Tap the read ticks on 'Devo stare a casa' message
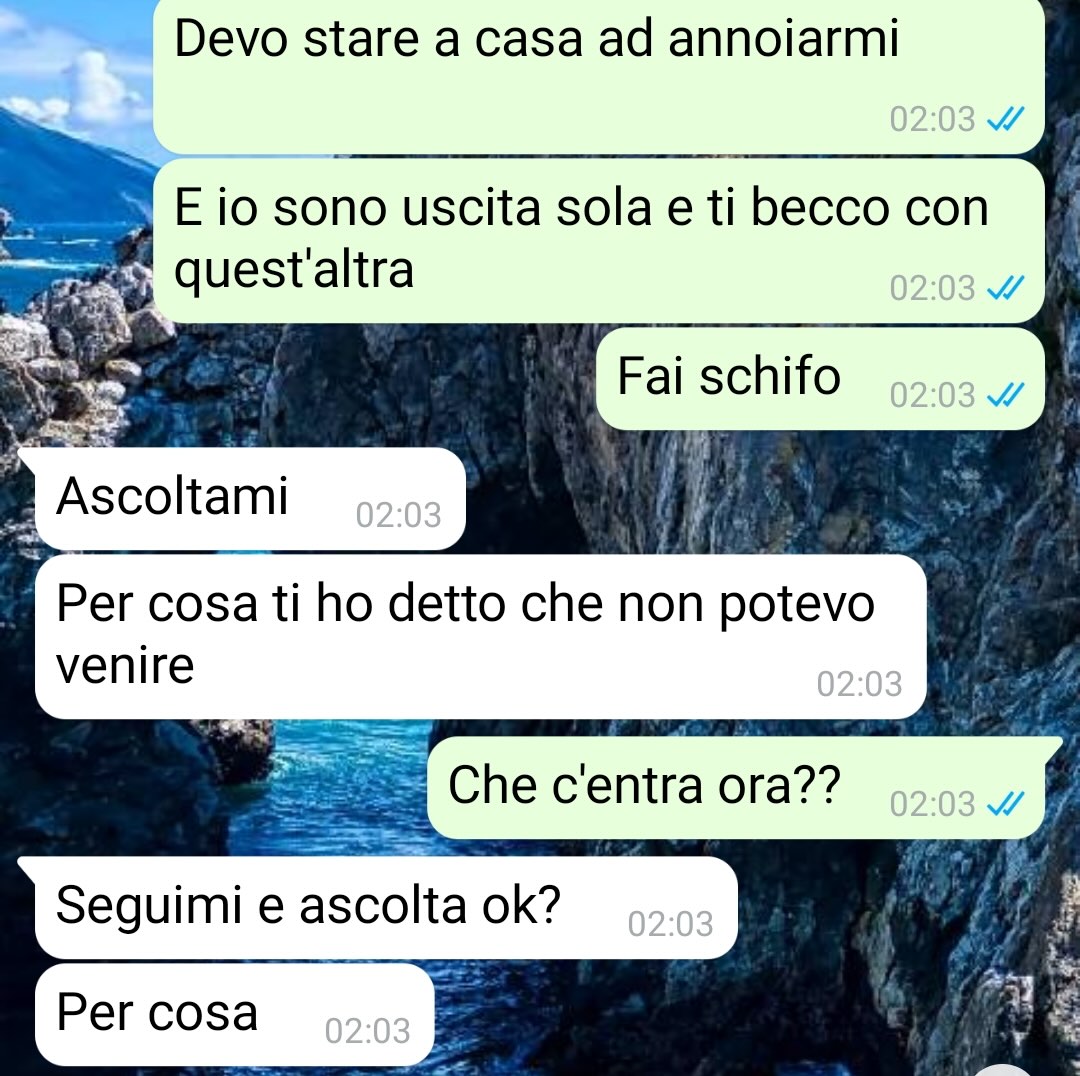1080x1076 pixels. pos(1006,120)
